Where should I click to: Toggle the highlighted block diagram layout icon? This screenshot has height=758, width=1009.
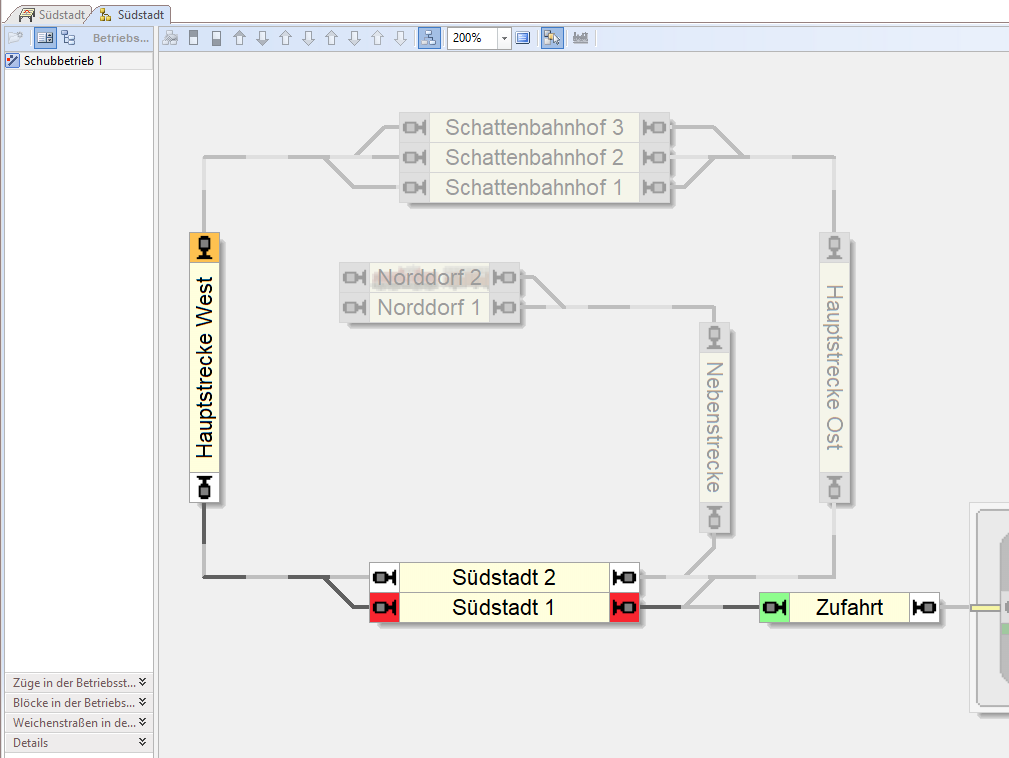point(428,38)
